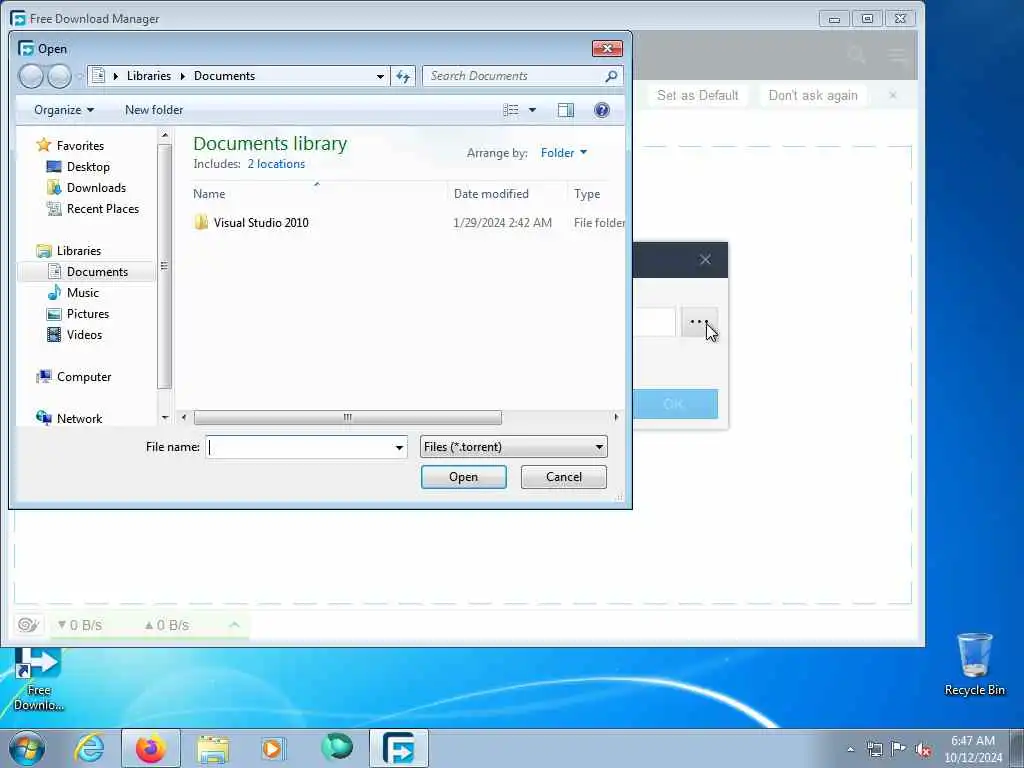Open Windows Explorer from the taskbar
Screen dimensions: 1024x768
213,748
